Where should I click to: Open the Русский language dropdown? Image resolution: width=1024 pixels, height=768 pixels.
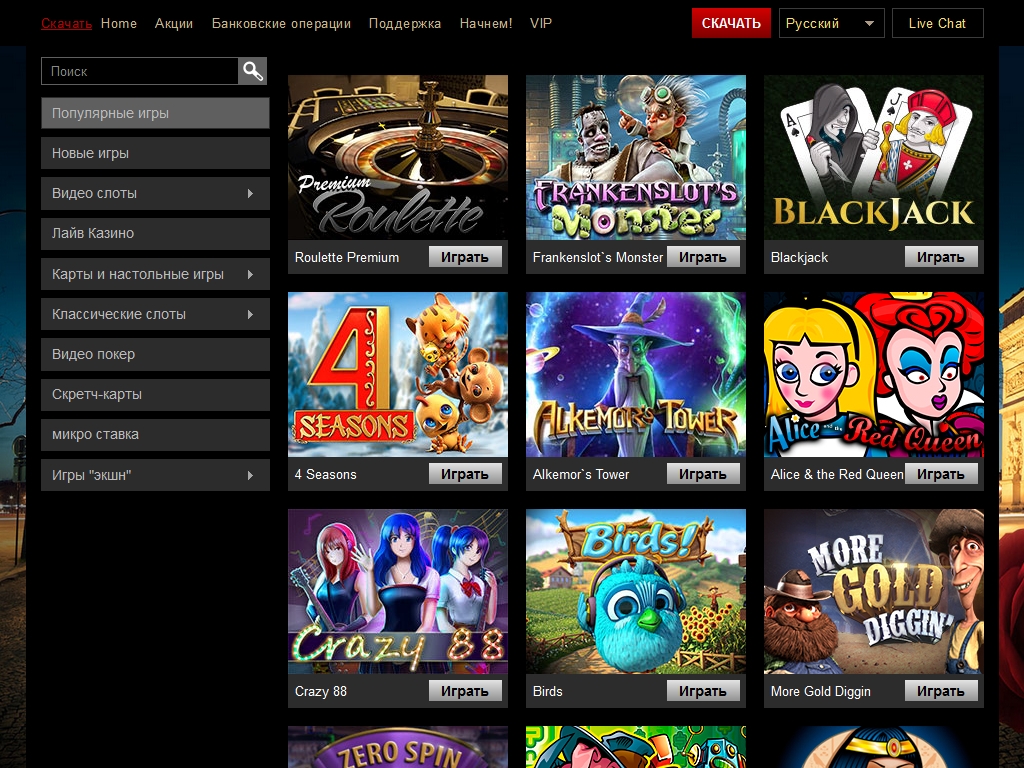(x=831, y=23)
